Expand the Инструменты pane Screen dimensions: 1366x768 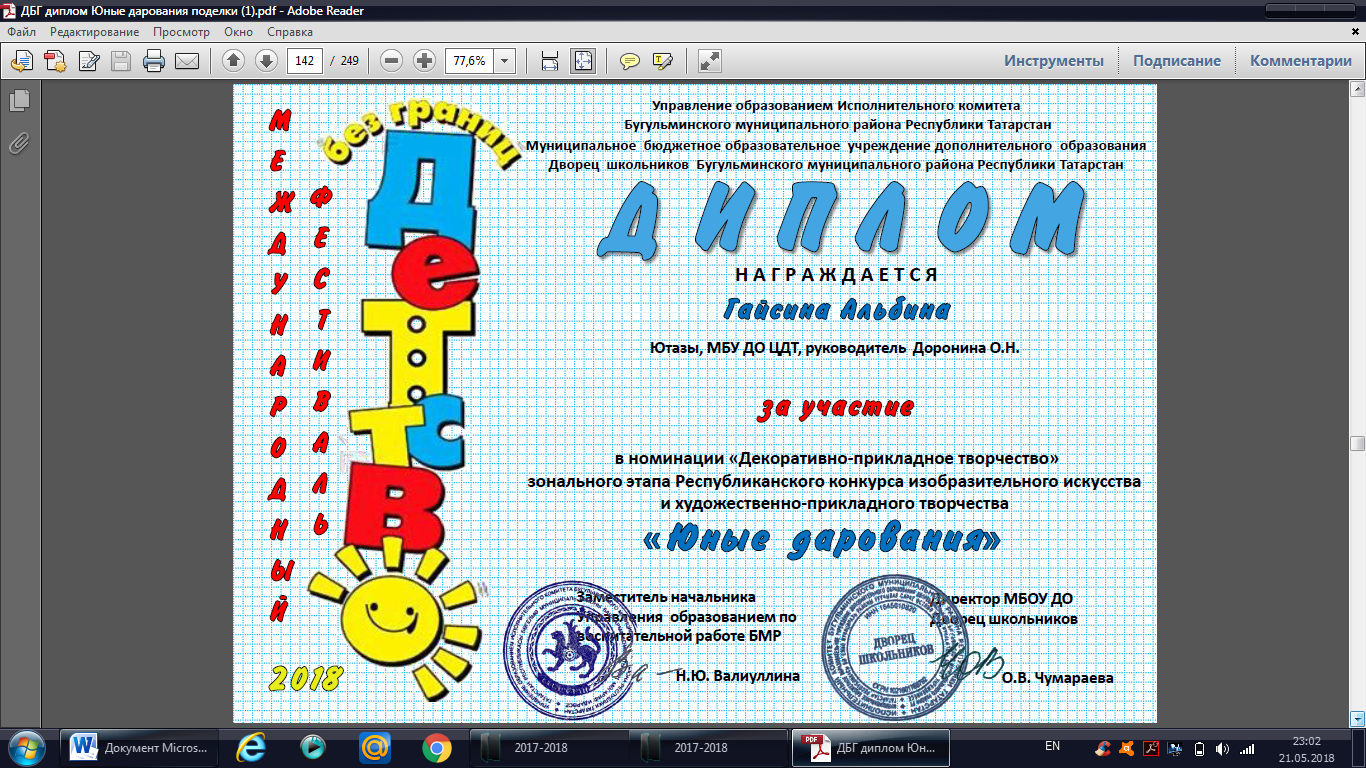tap(1054, 61)
